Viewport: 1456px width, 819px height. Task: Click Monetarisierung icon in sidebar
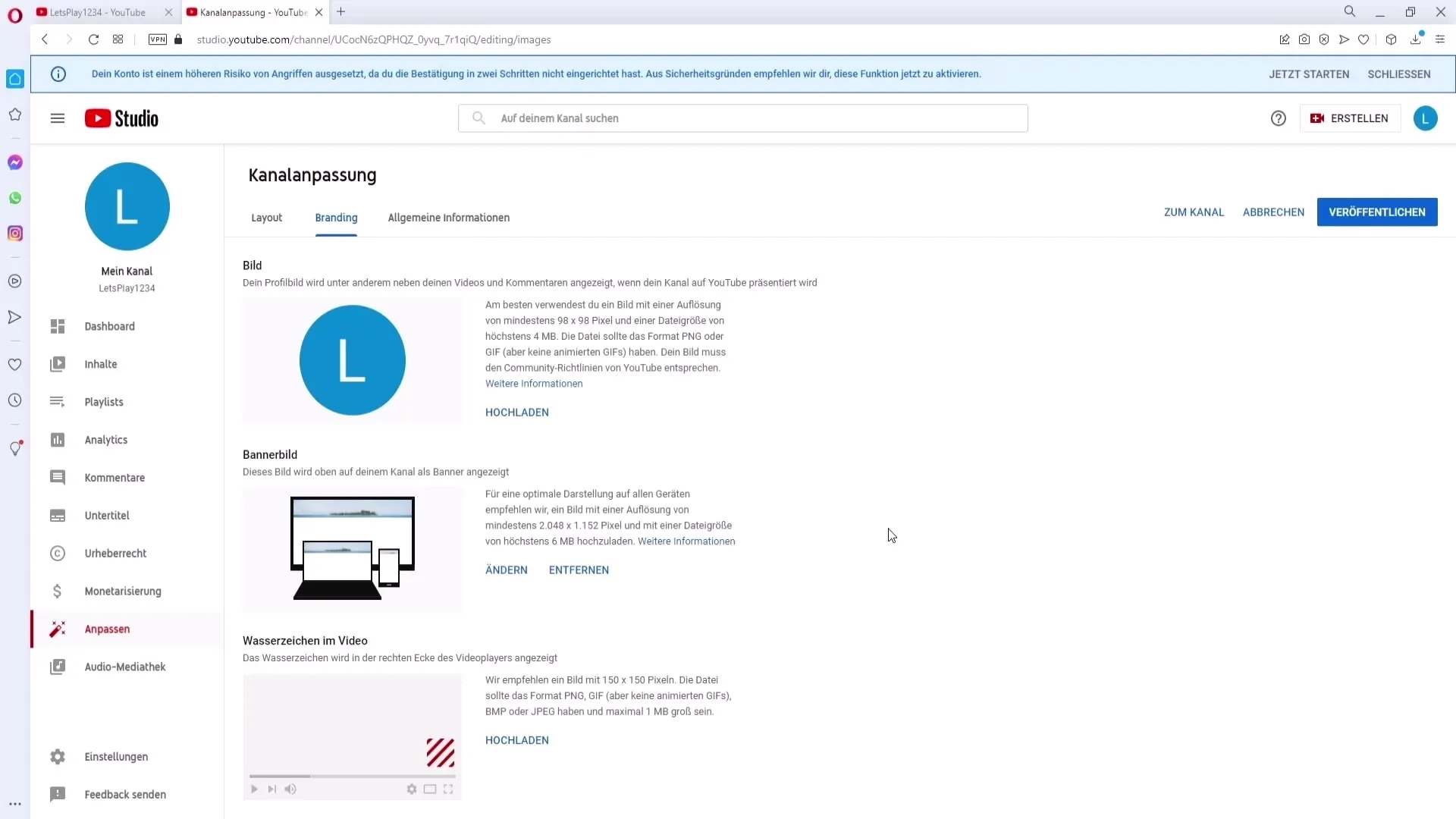point(57,591)
